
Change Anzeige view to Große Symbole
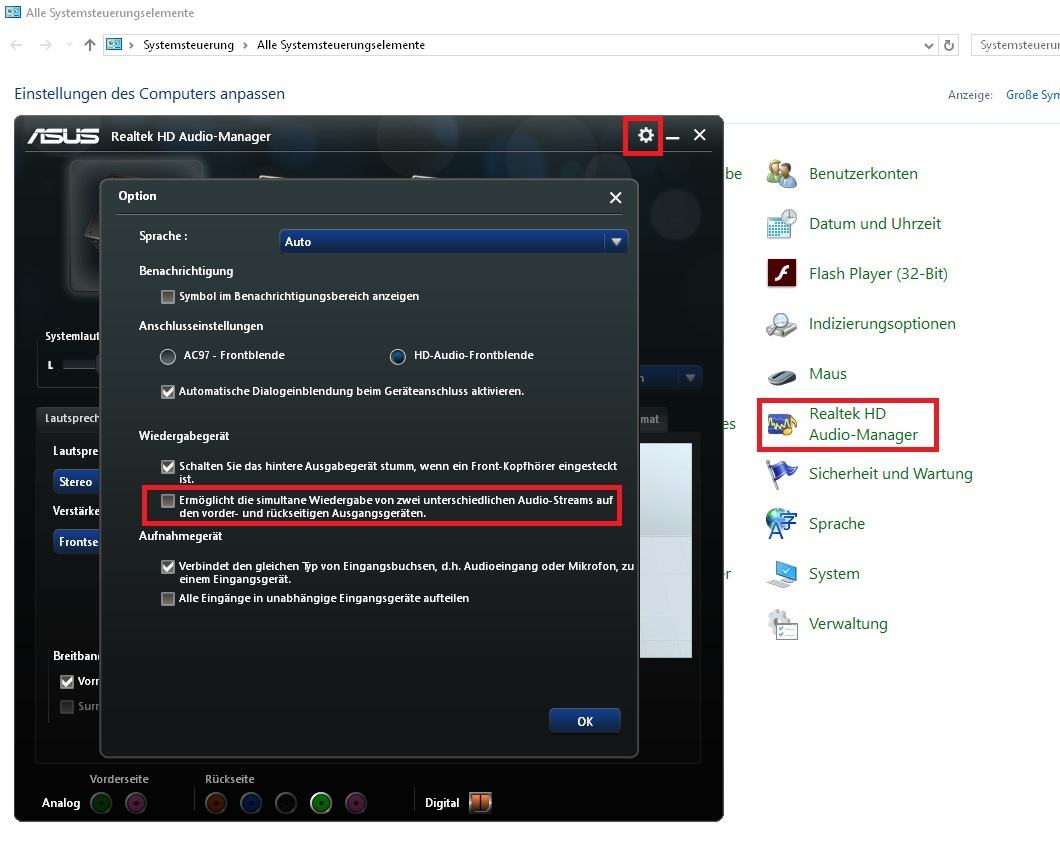point(1032,95)
